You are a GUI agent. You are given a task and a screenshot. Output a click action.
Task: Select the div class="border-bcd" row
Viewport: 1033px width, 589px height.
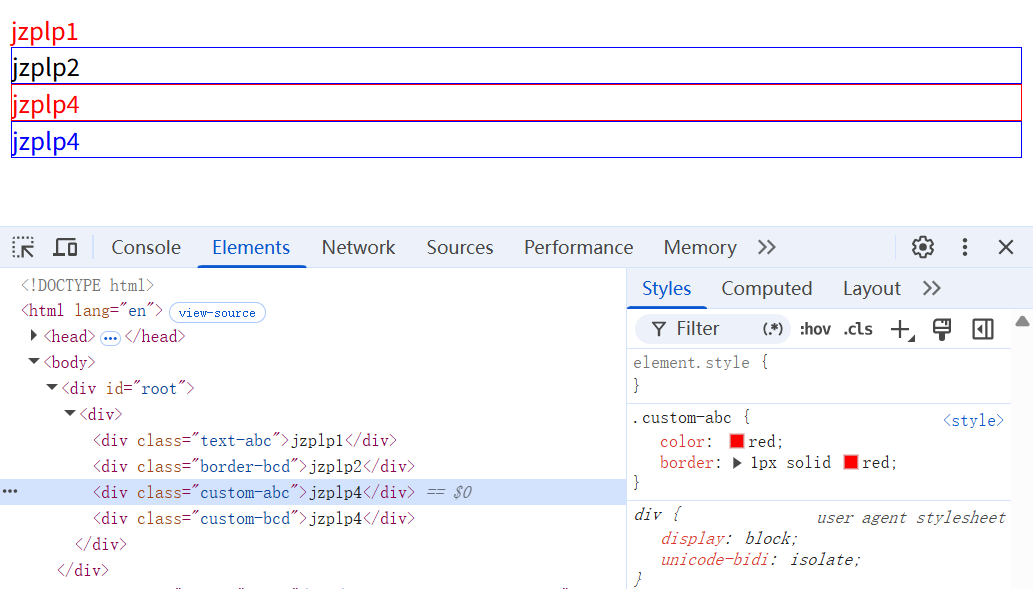pyautogui.click(x=254, y=466)
